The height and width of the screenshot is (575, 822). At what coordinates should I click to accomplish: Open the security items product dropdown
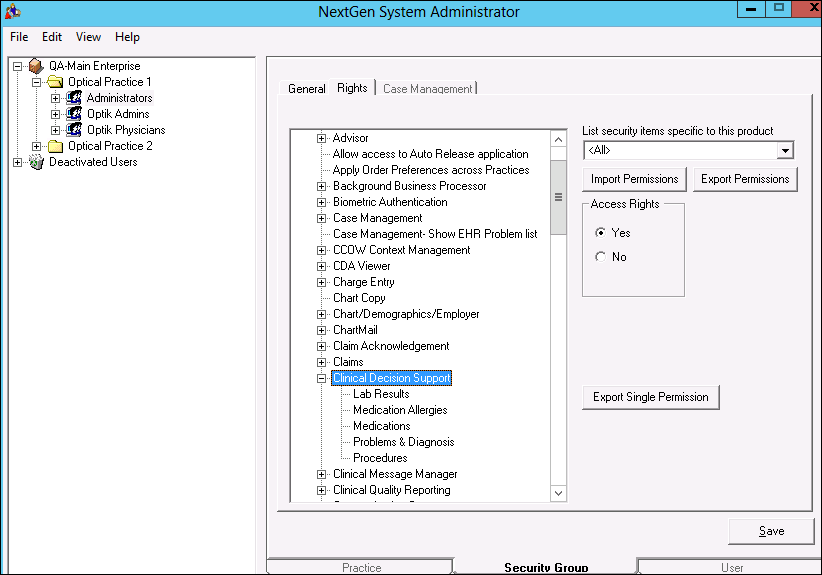click(x=784, y=150)
